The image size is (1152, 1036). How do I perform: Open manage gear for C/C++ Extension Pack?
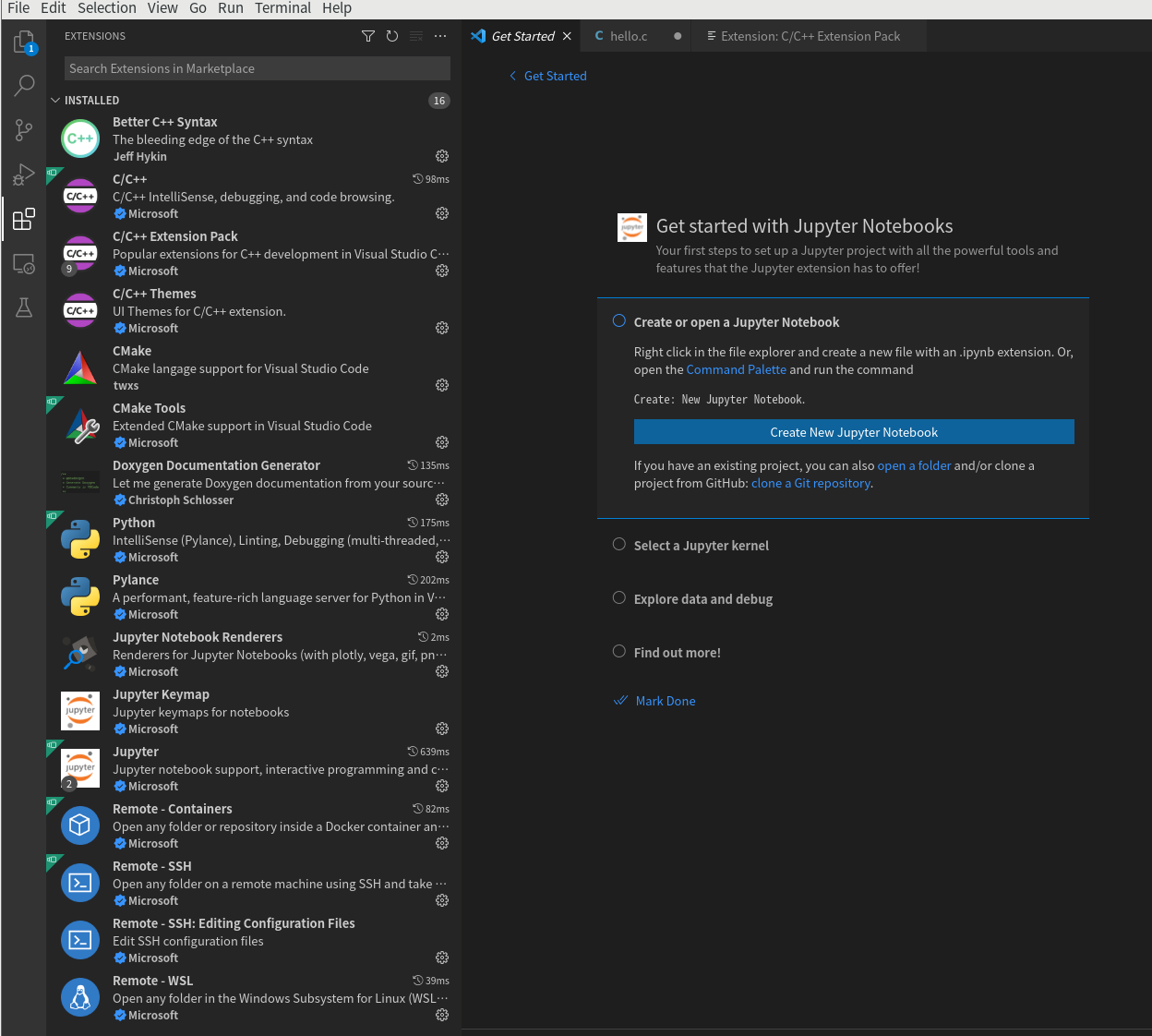(x=442, y=271)
